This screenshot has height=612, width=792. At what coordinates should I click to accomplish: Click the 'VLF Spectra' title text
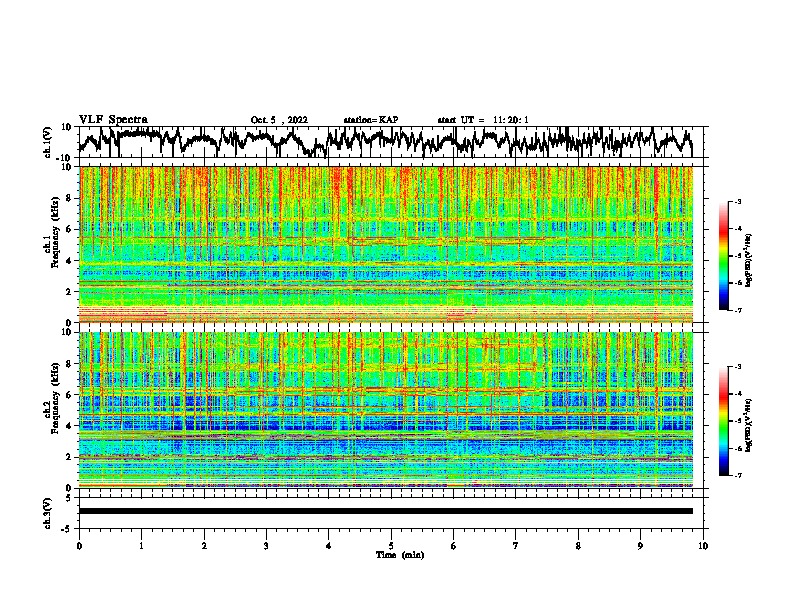point(113,120)
